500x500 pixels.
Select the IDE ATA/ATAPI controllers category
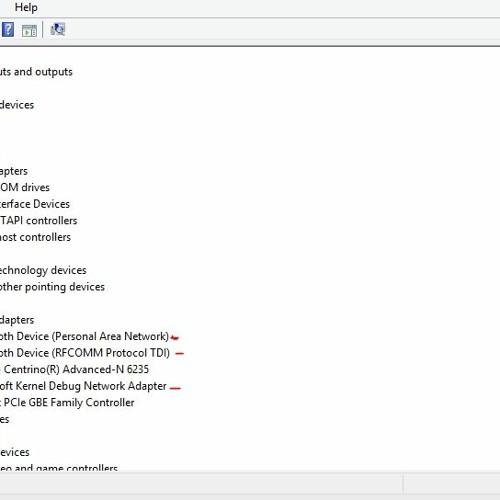(x=38, y=221)
